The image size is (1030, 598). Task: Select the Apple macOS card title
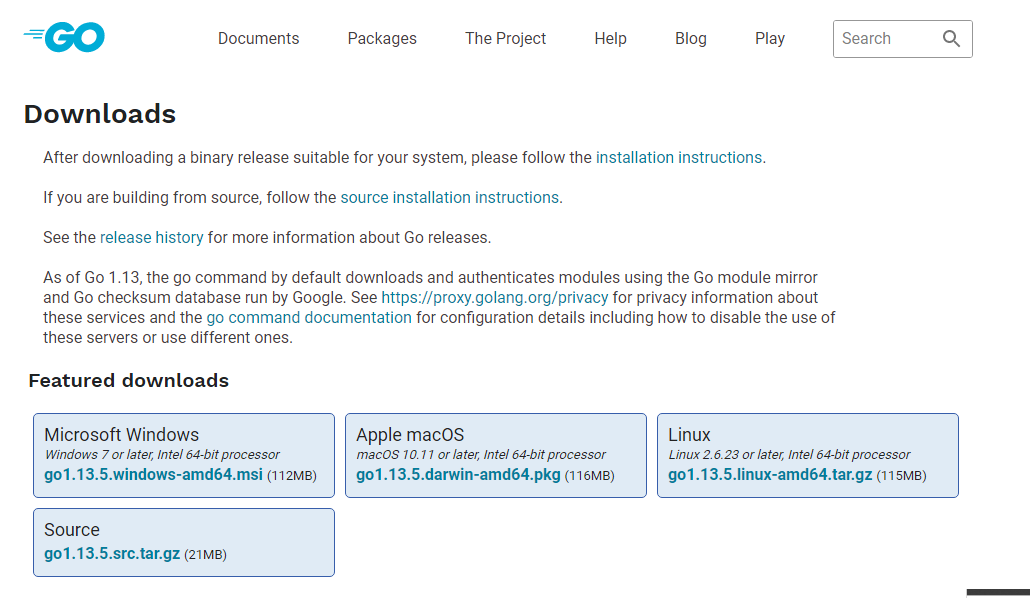click(x=410, y=434)
